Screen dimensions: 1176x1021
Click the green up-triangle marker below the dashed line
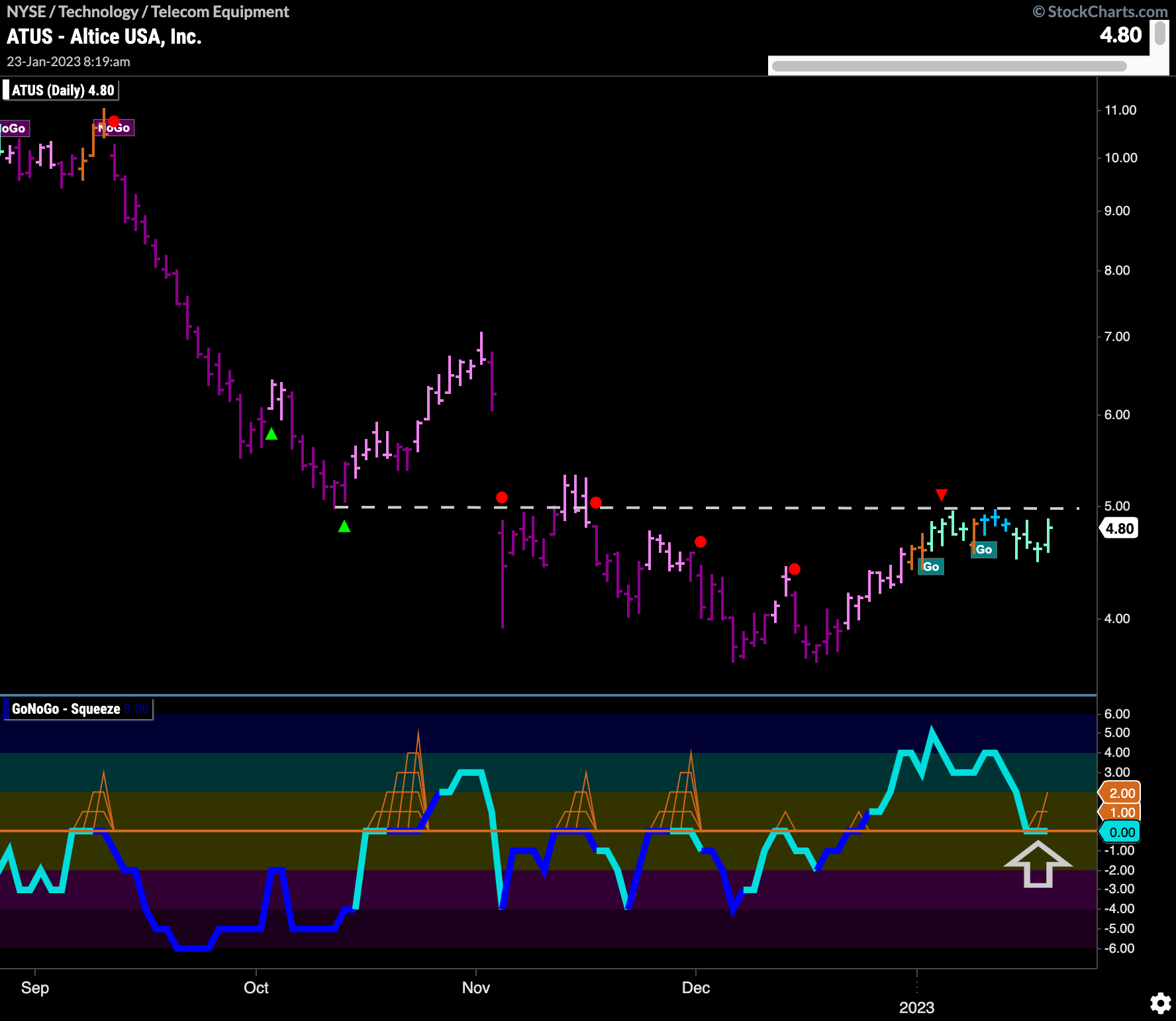tap(344, 526)
